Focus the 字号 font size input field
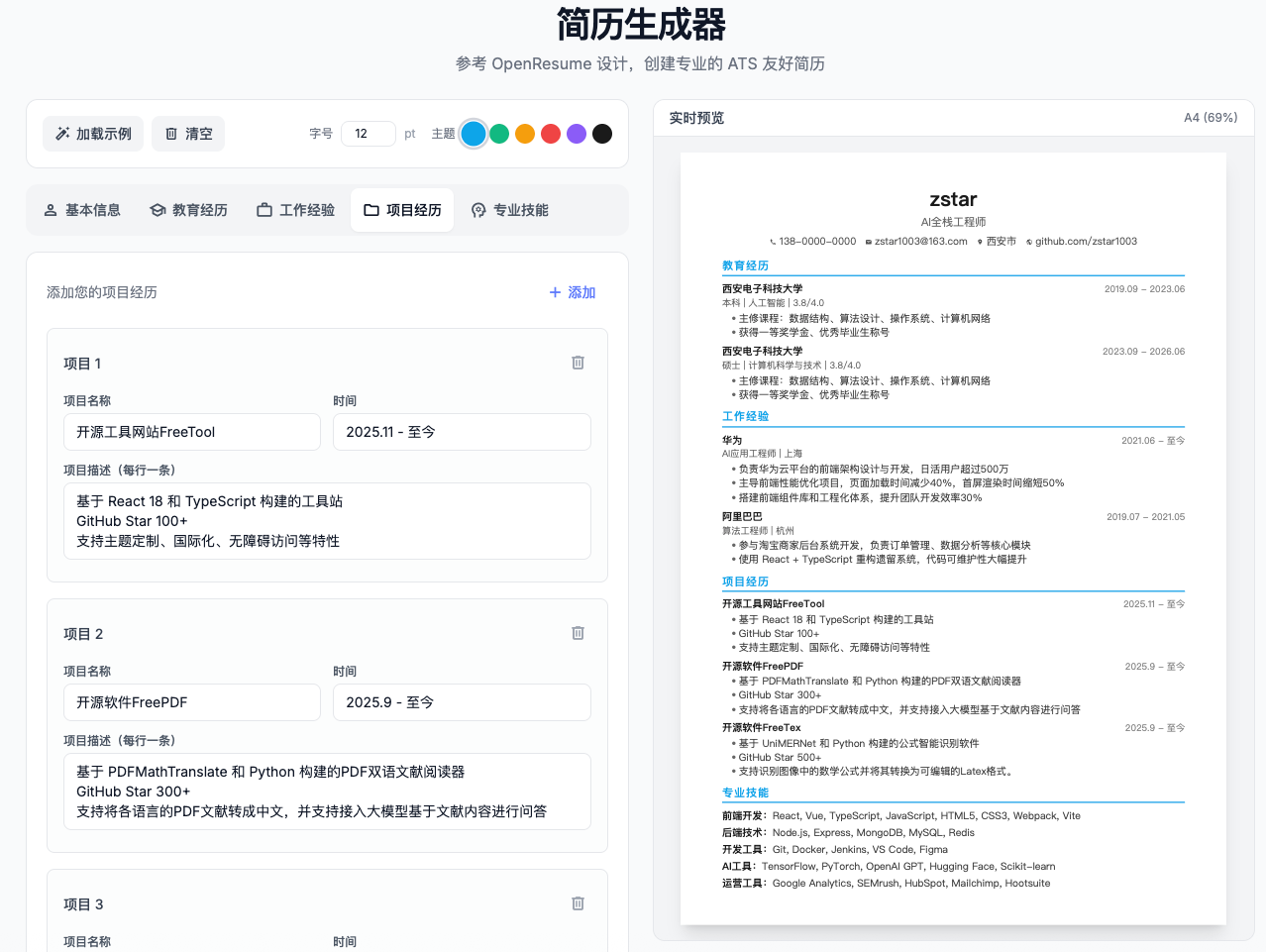The height and width of the screenshot is (952, 1266). (x=369, y=134)
